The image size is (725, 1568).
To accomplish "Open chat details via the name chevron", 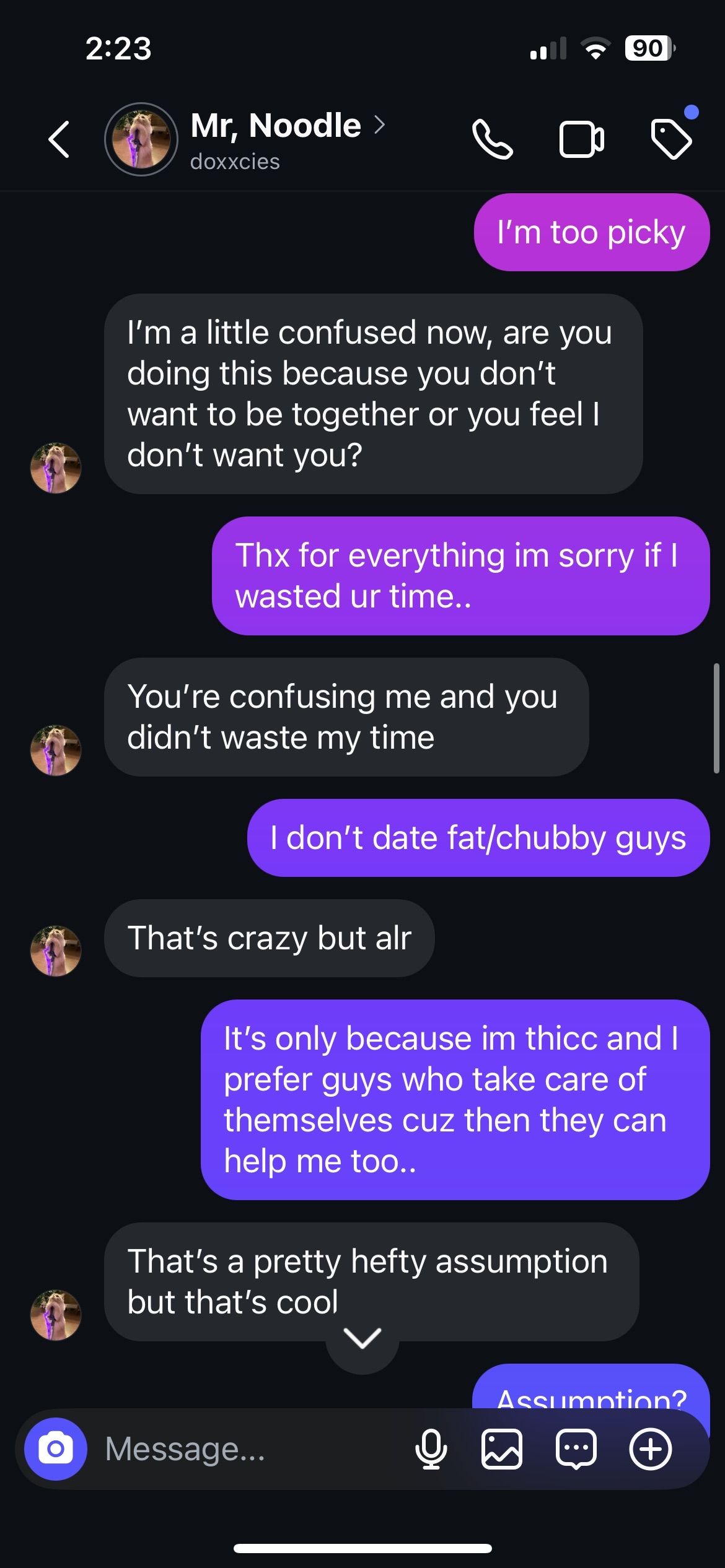I will pyautogui.click(x=379, y=125).
